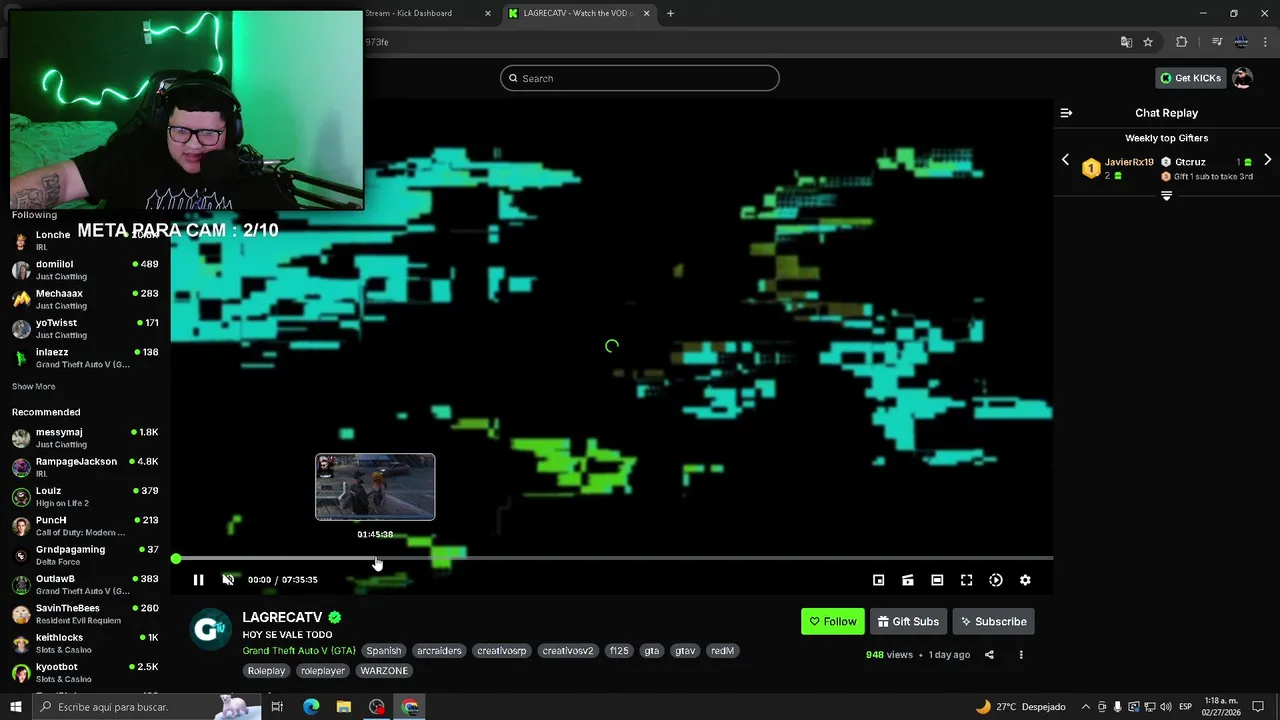Image resolution: width=1280 pixels, height=720 pixels.
Task: Open the Lonche channel in Following
Action: pos(85,240)
